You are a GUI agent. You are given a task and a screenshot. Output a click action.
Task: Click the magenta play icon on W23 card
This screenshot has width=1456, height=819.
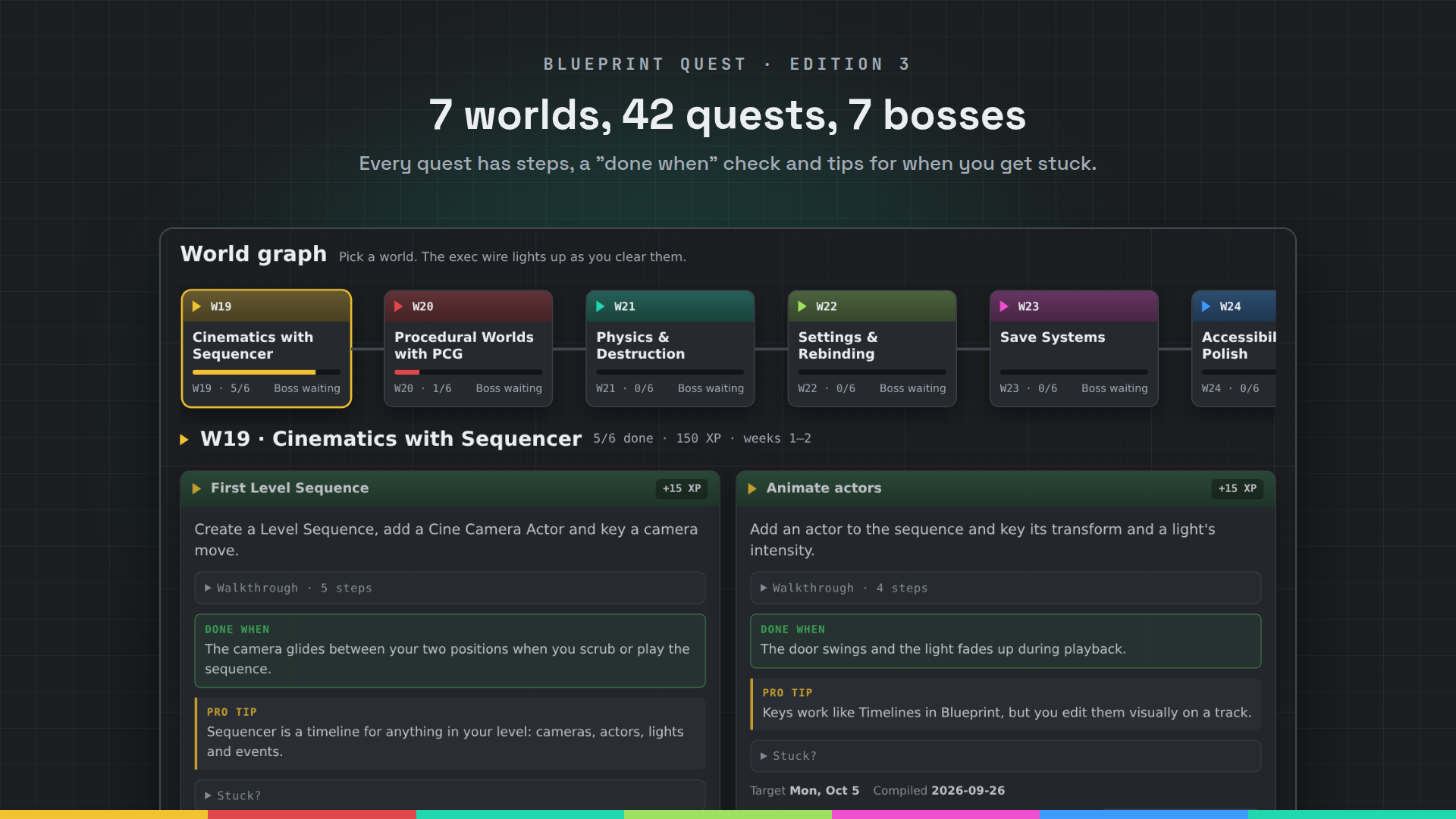tap(1003, 306)
